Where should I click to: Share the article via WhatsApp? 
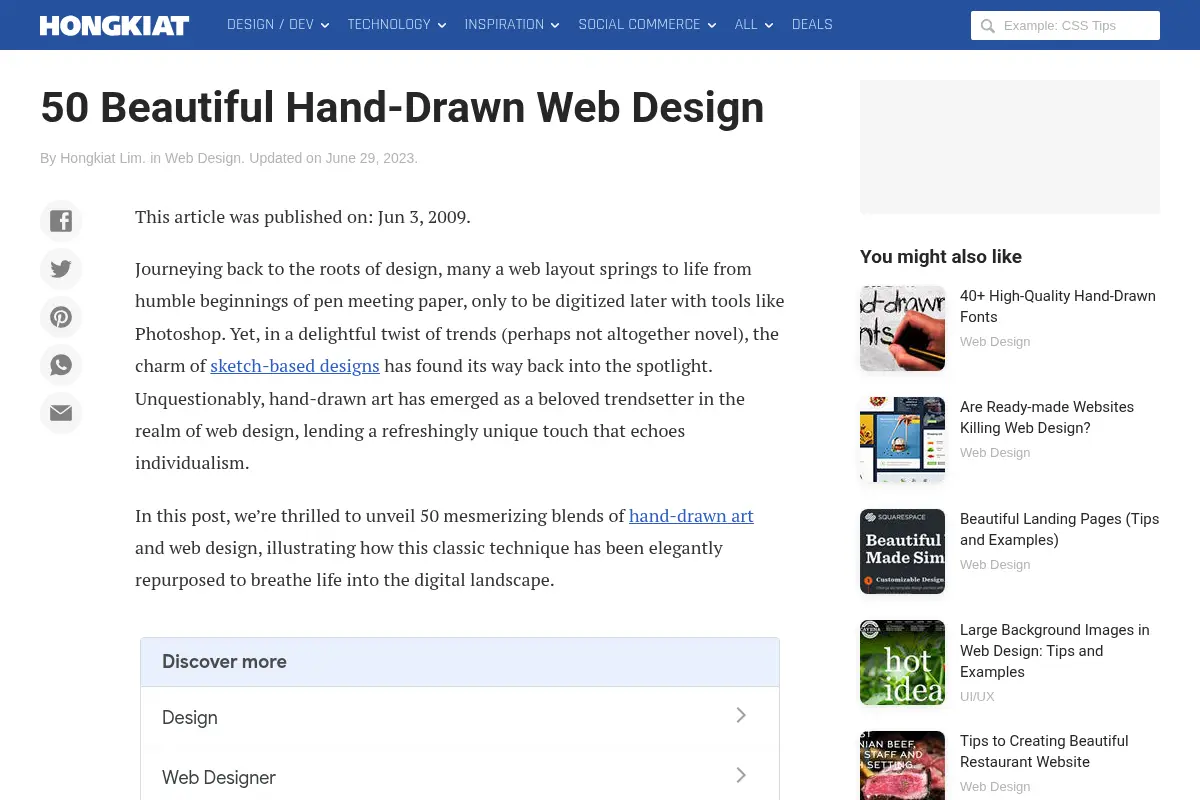pyautogui.click(x=61, y=365)
